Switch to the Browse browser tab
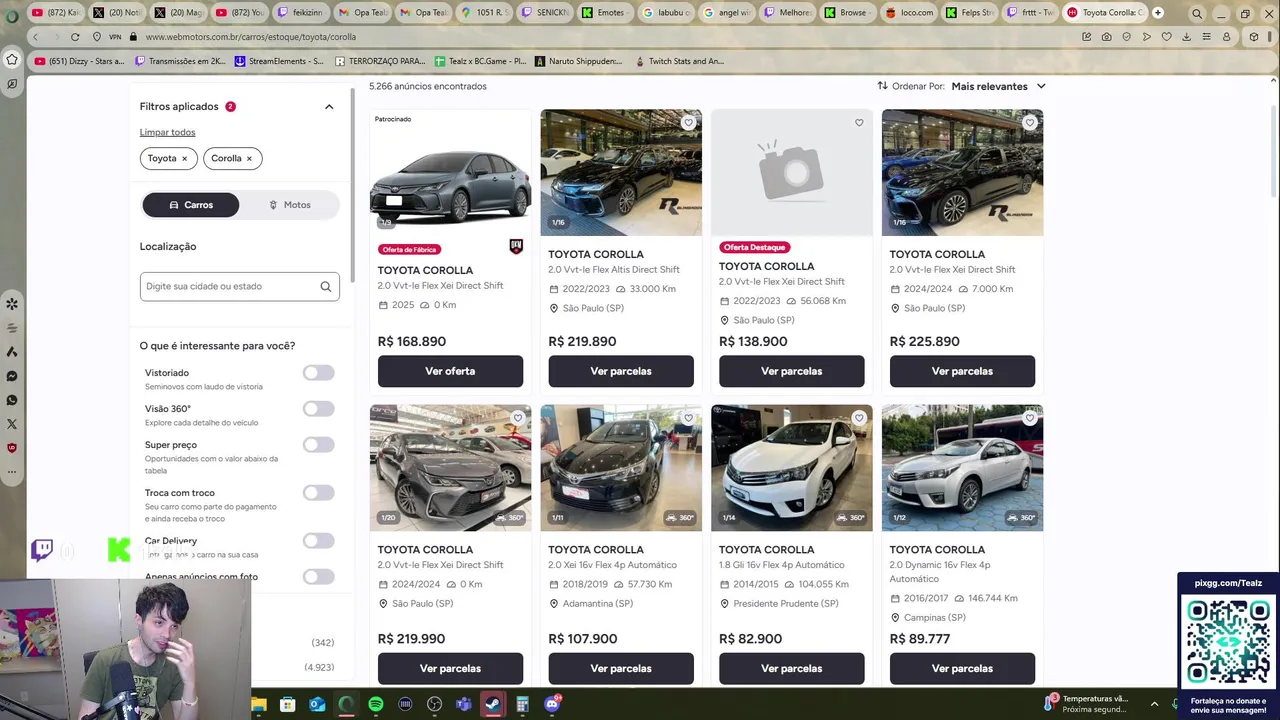This screenshot has height=720, width=1280. pyautogui.click(x=848, y=13)
